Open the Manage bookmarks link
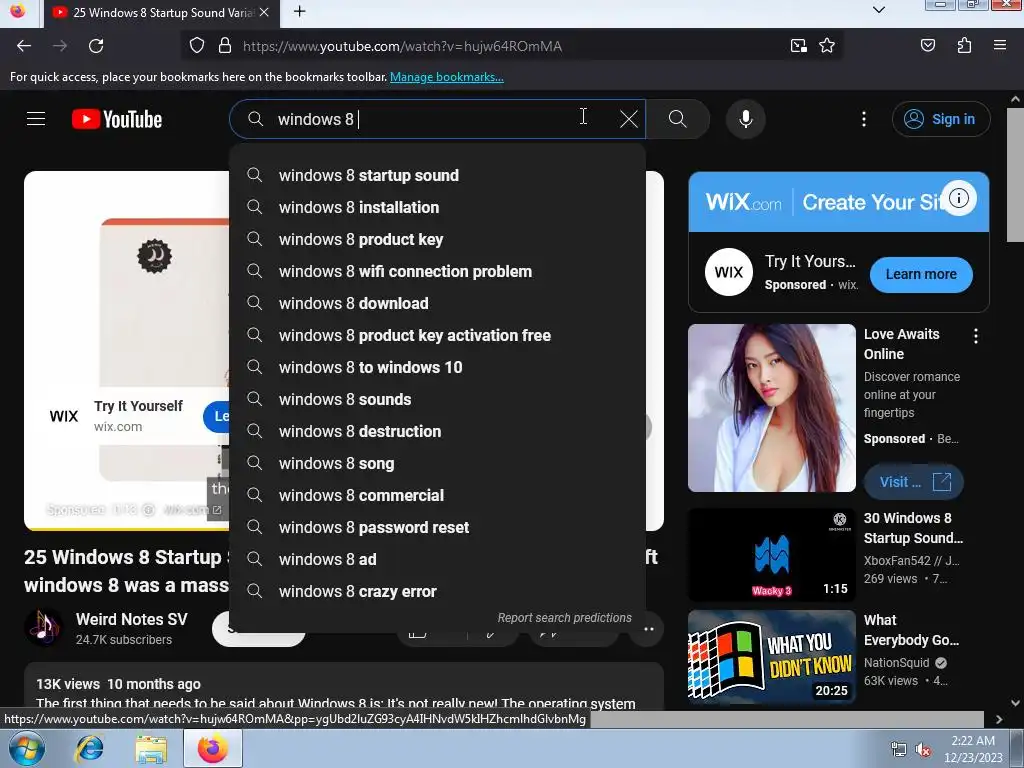The height and width of the screenshot is (768, 1024). click(447, 77)
